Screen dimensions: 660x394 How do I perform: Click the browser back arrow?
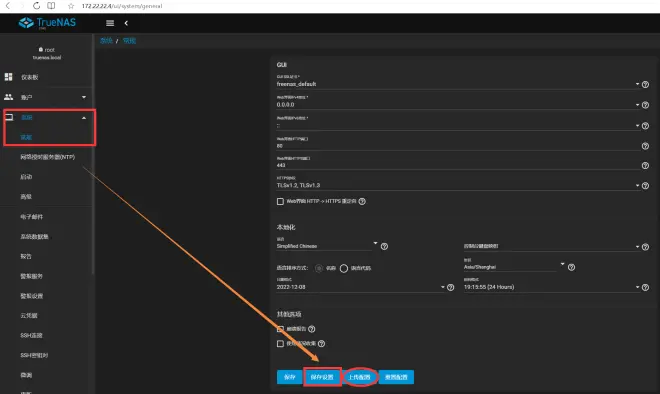point(8,6)
